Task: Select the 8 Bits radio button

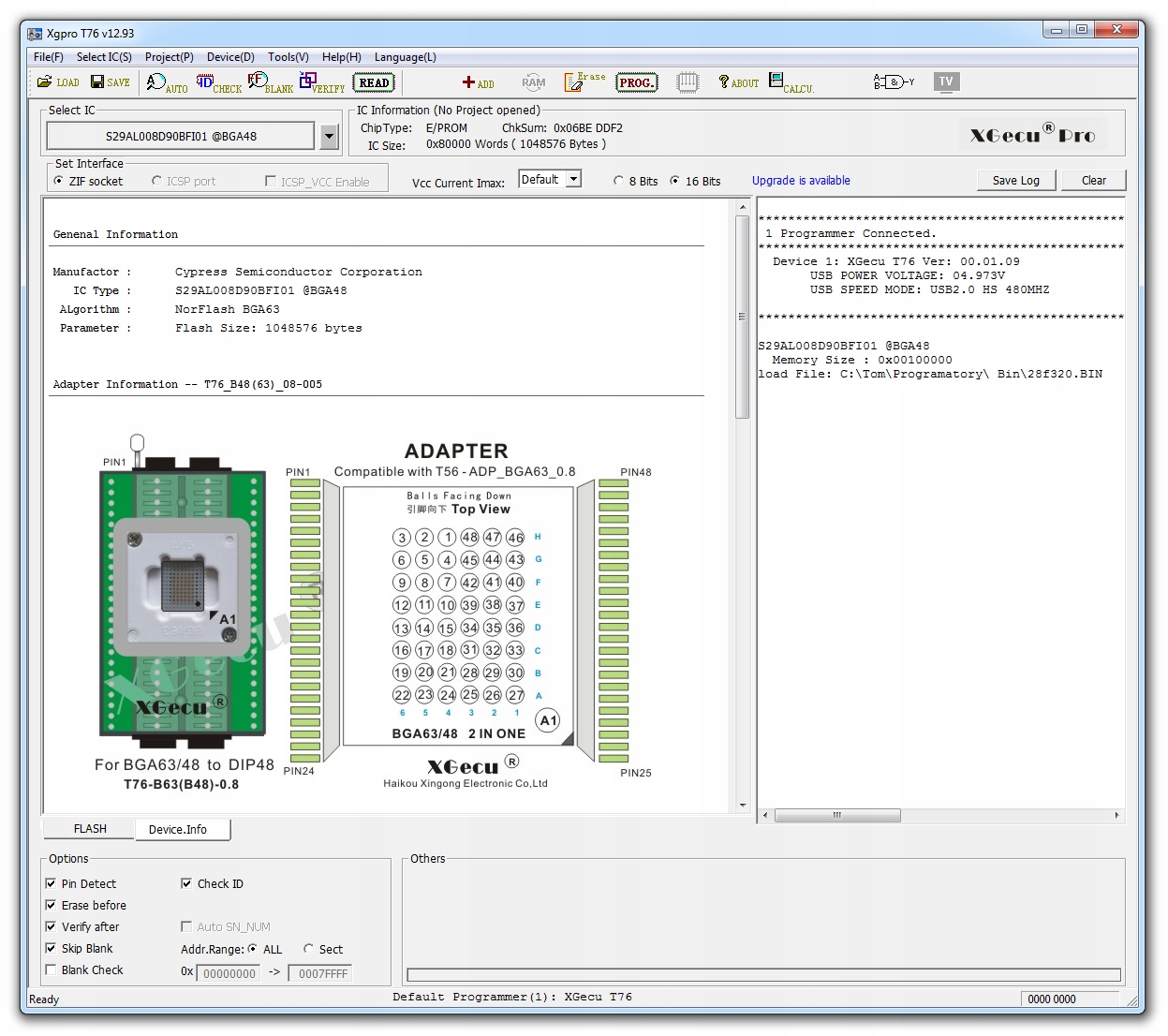Action: [x=618, y=181]
